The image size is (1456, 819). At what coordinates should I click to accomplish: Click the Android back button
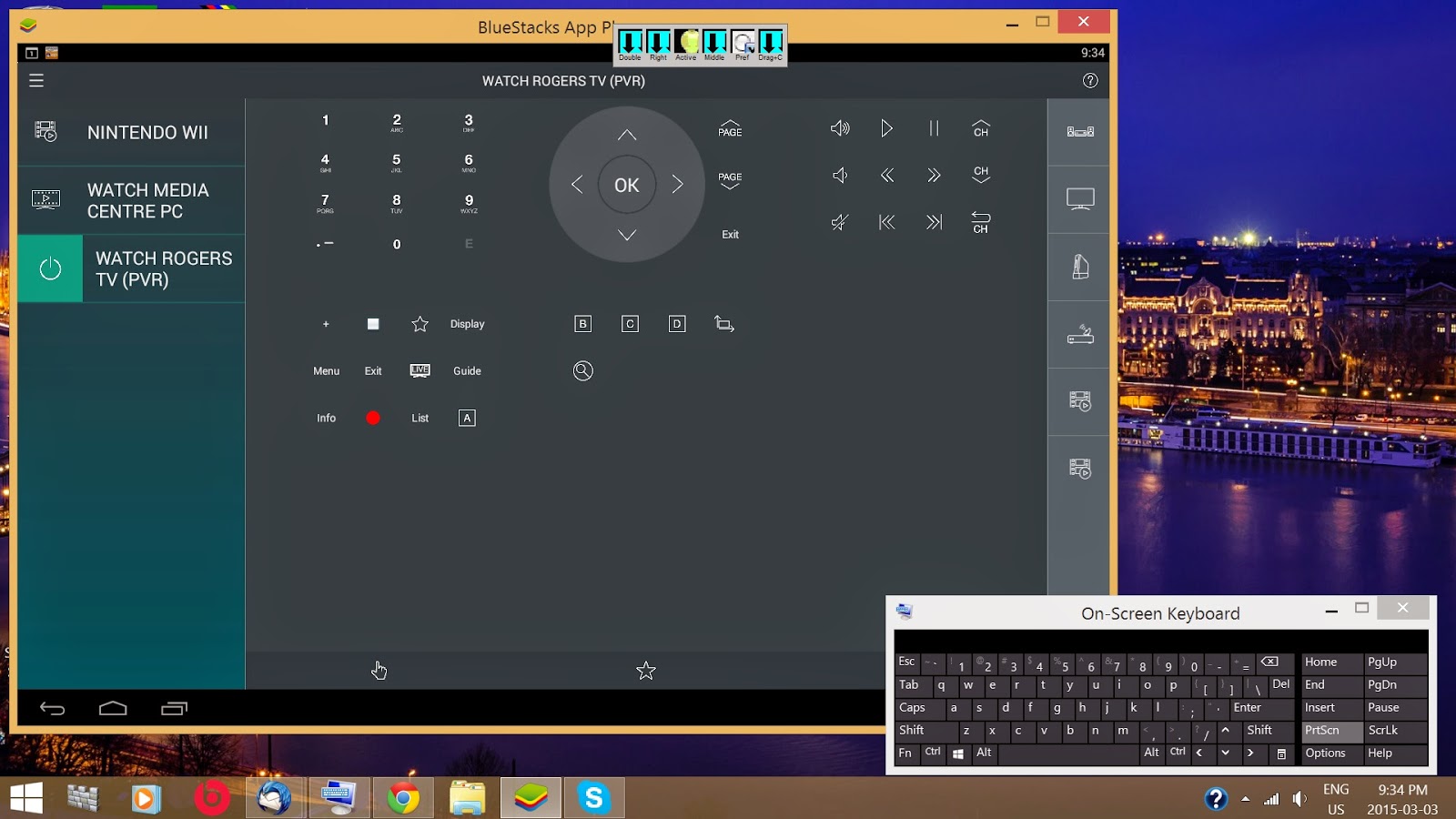coord(53,709)
